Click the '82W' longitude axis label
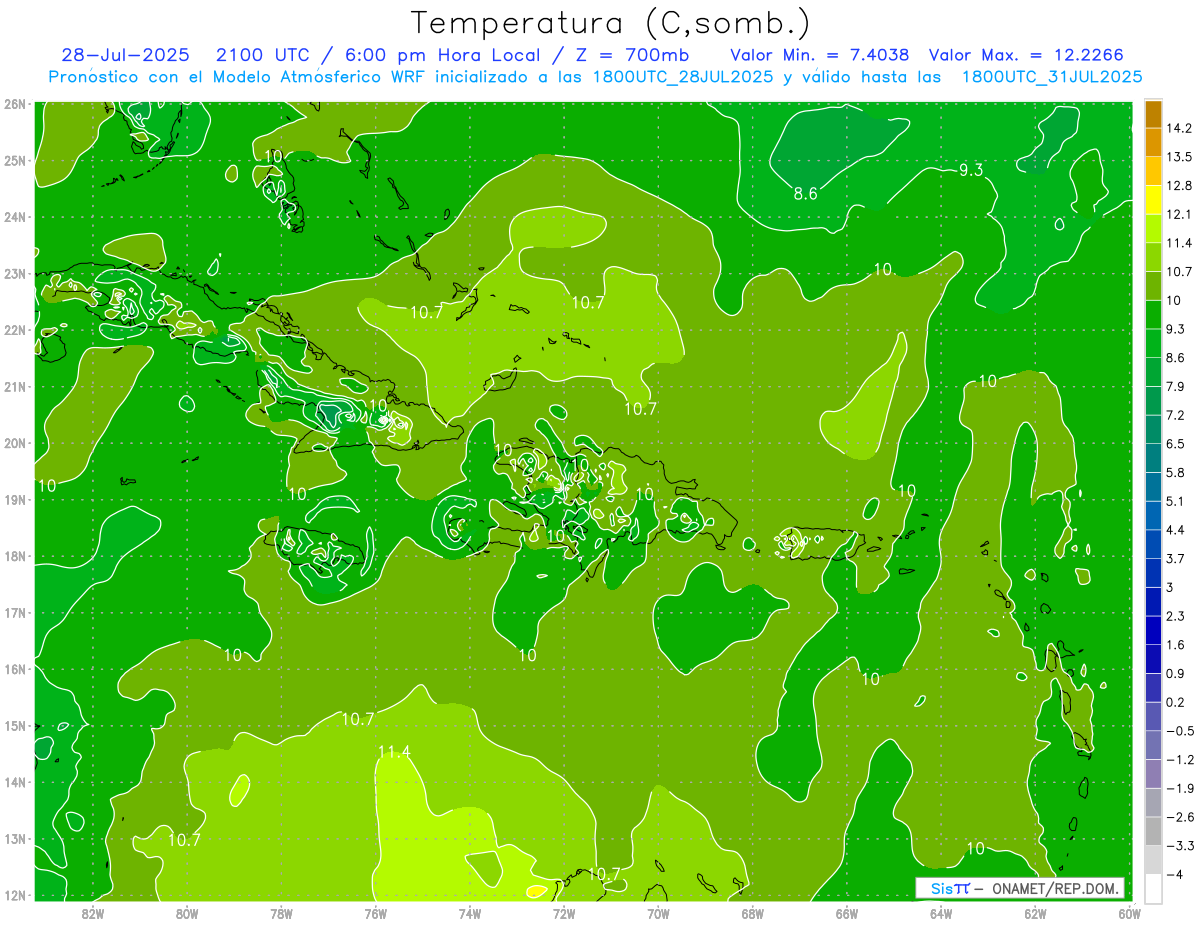The width and height of the screenshot is (1200, 927). pyautogui.click(x=92, y=914)
